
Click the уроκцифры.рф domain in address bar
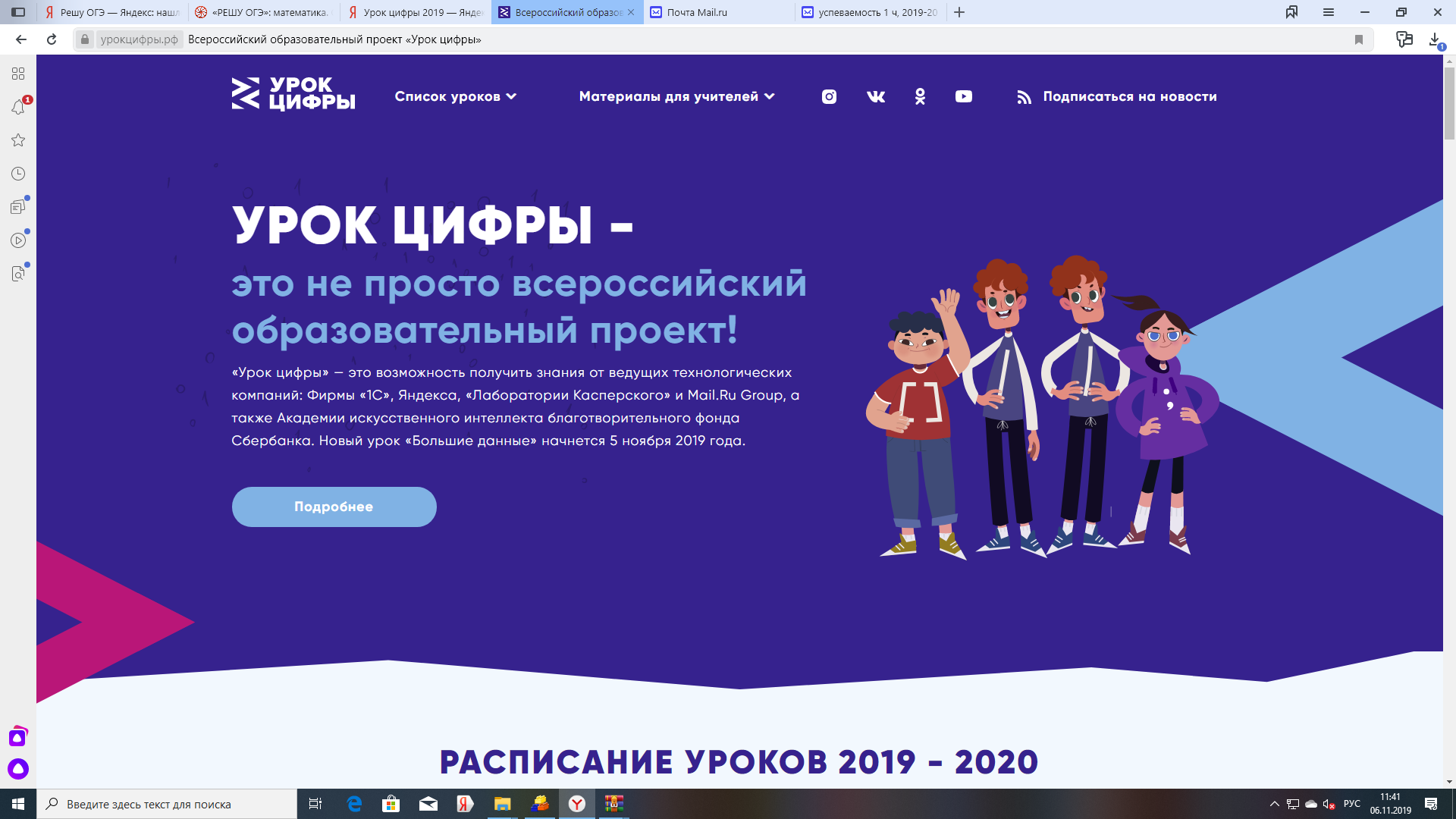[140, 39]
